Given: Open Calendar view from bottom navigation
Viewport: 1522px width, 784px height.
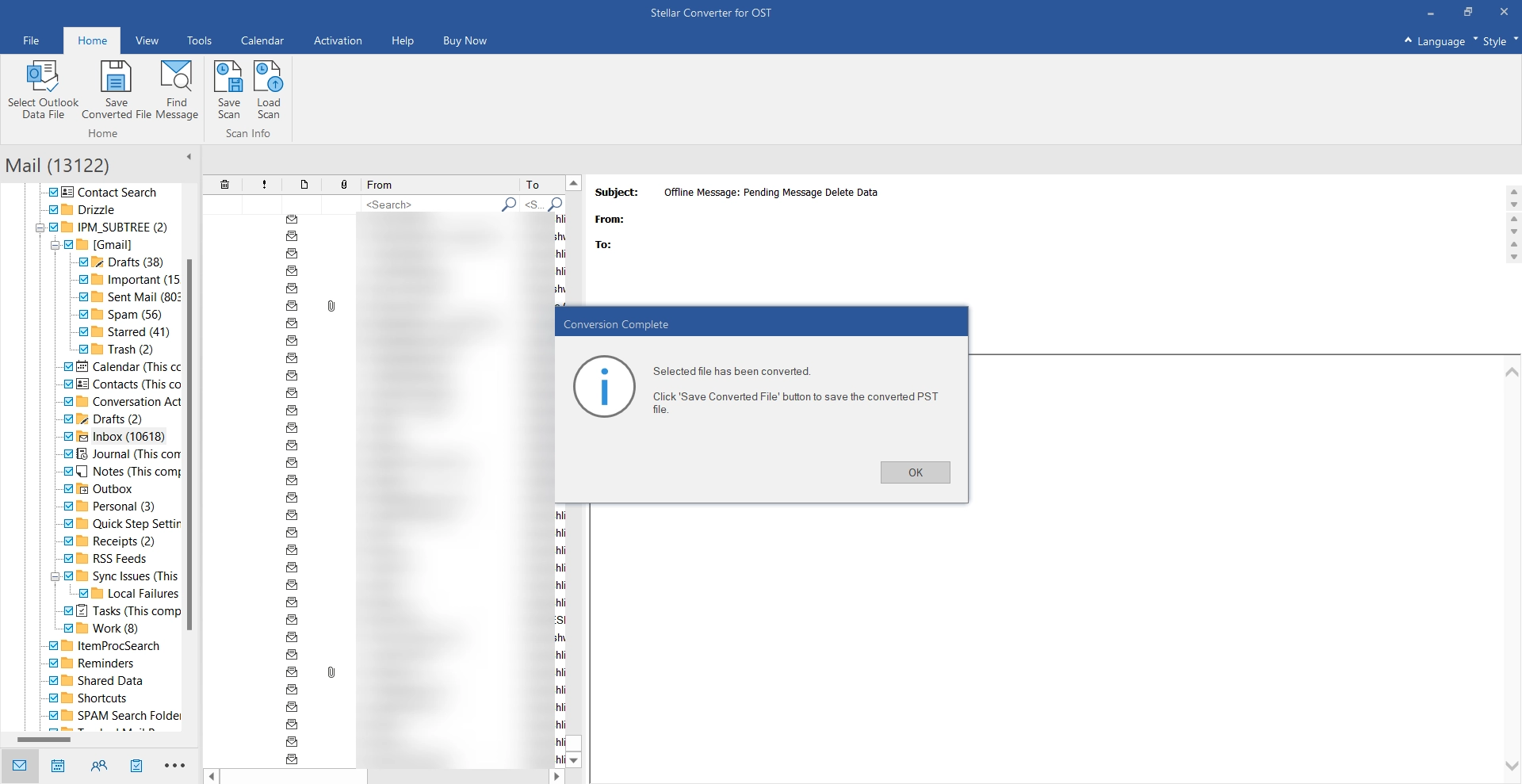Looking at the screenshot, I should [x=58, y=766].
